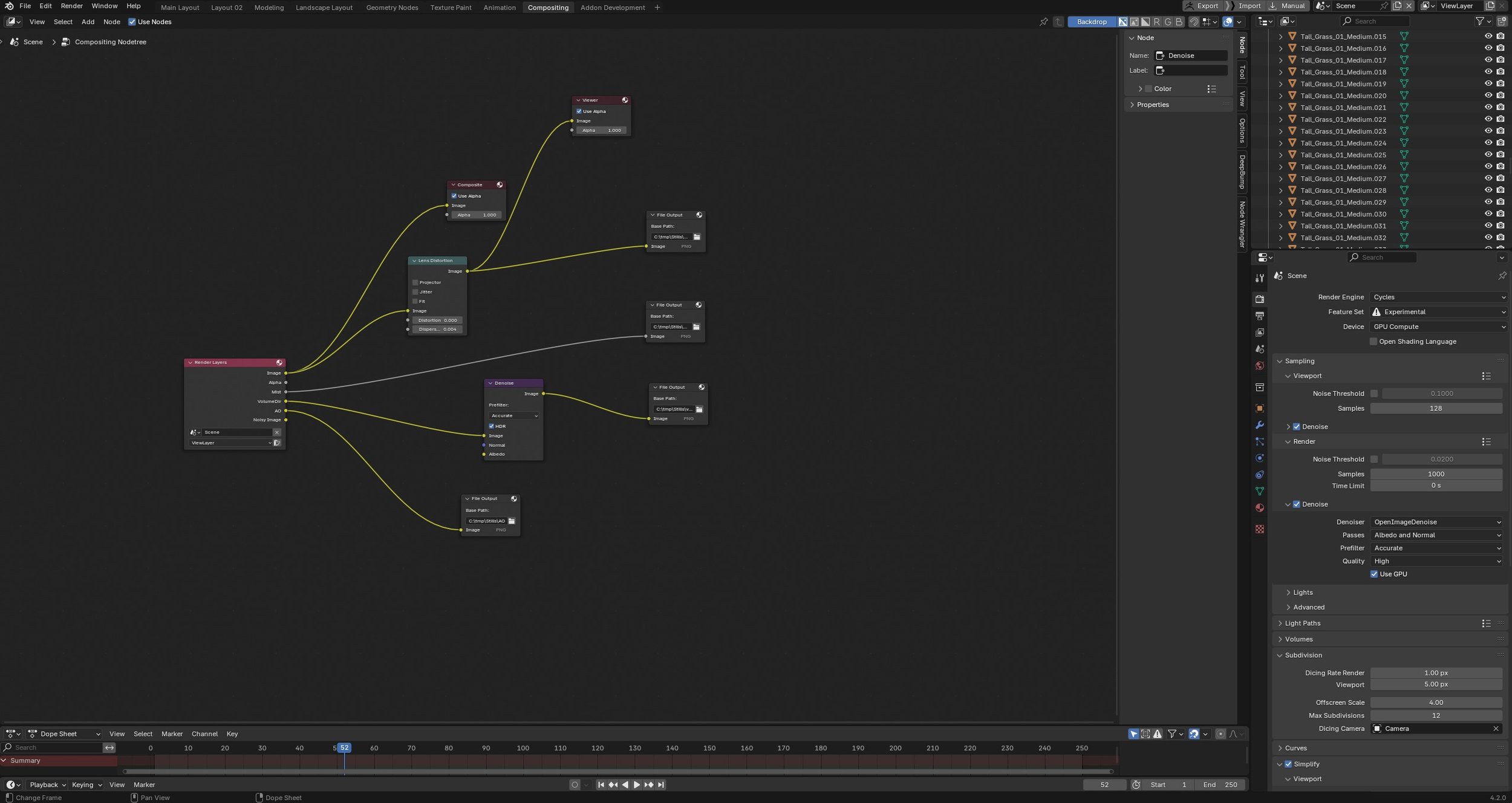Open the Render properties tab icon
The width and height of the screenshot is (1512, 803).
[x=1260, y=299]
